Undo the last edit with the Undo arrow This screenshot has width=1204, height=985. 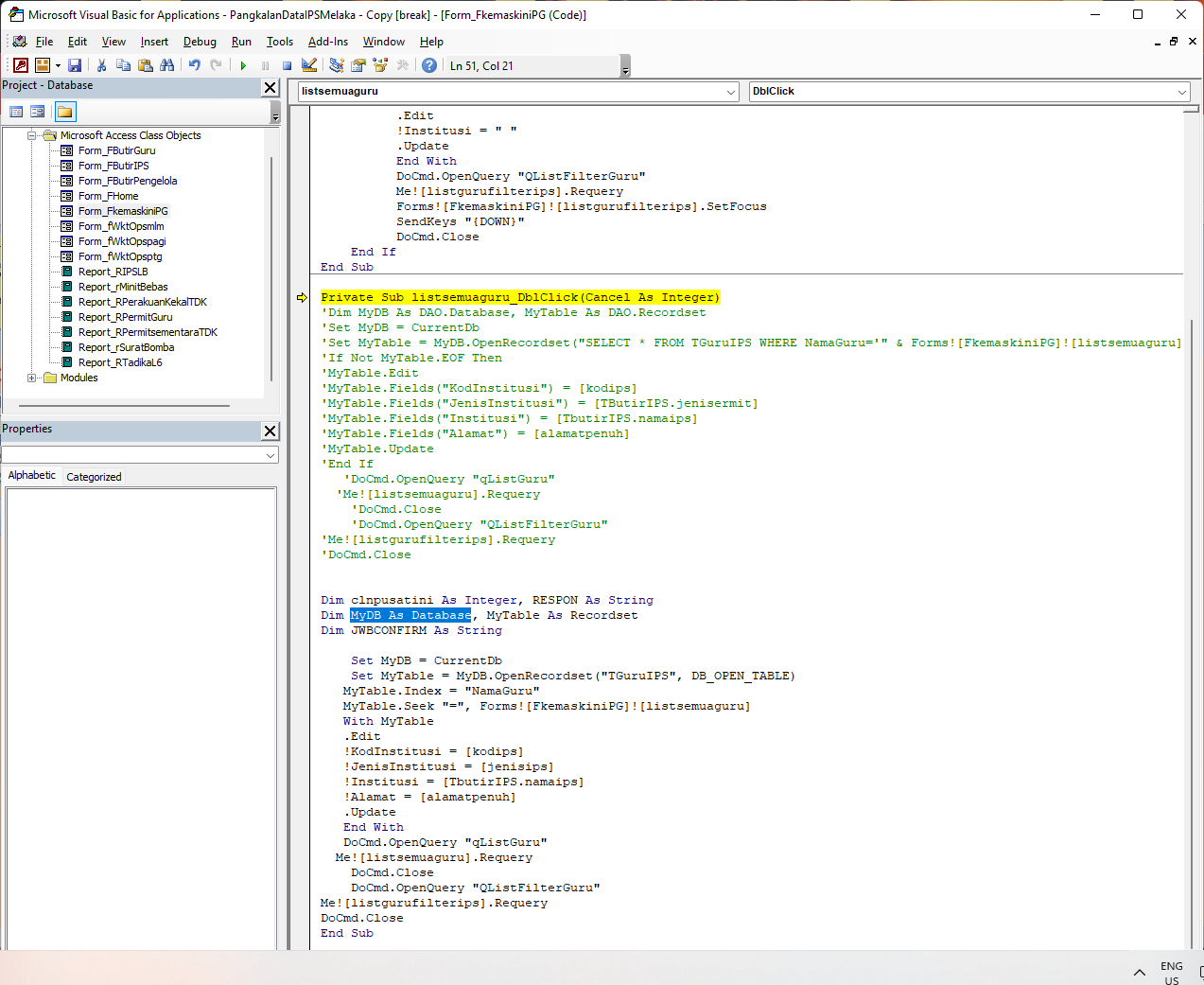(x=194, y=65)
